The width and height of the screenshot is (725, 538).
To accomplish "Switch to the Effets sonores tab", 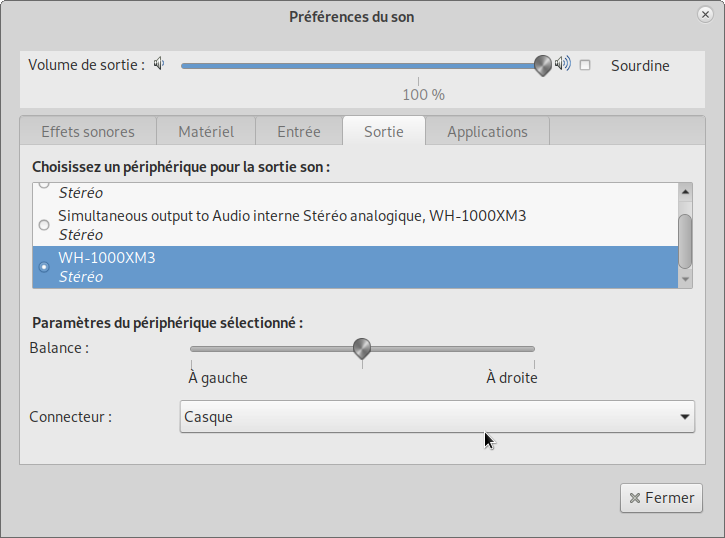I will 86,131.
